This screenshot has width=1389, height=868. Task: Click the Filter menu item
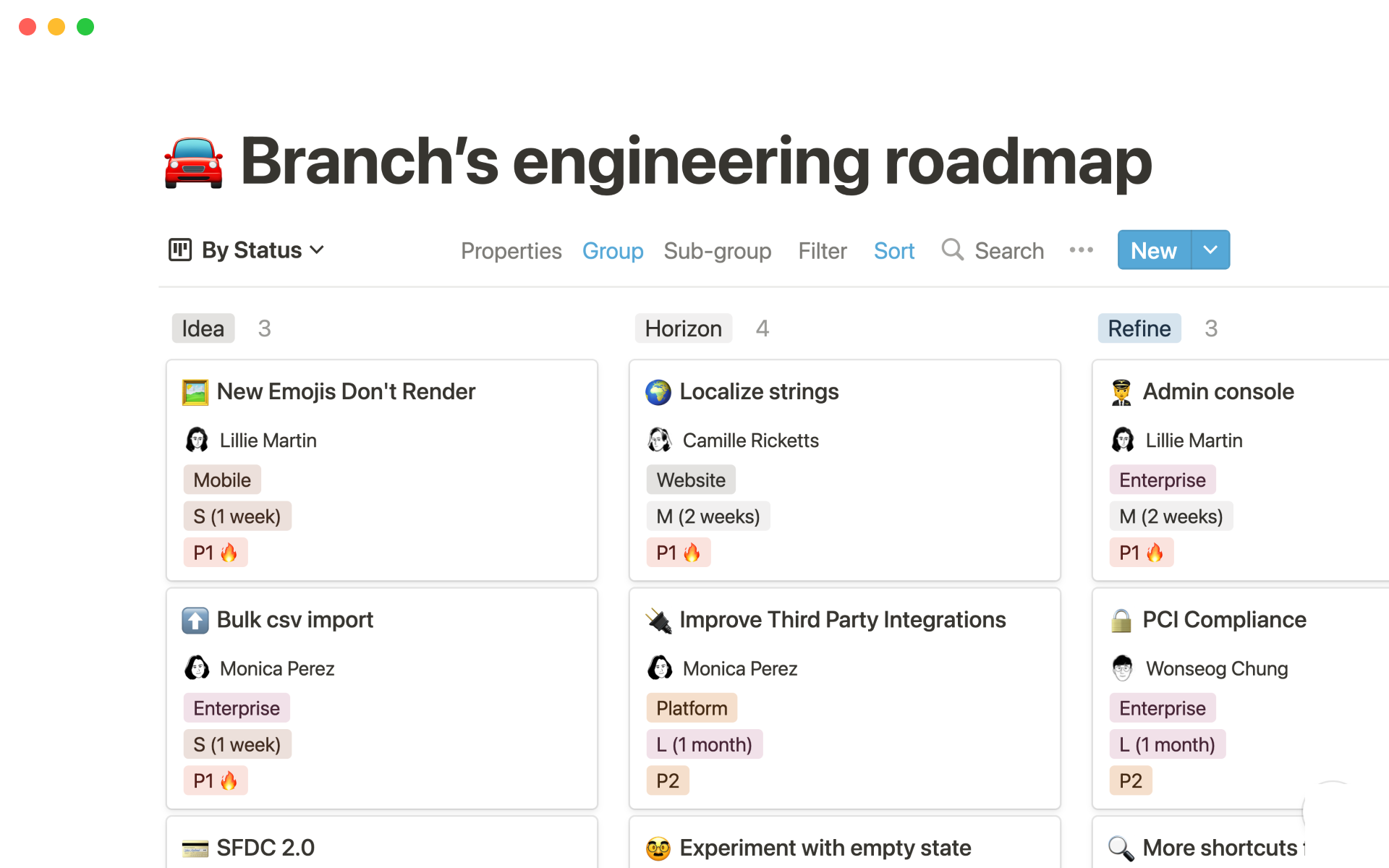click(x=822, y=250)
